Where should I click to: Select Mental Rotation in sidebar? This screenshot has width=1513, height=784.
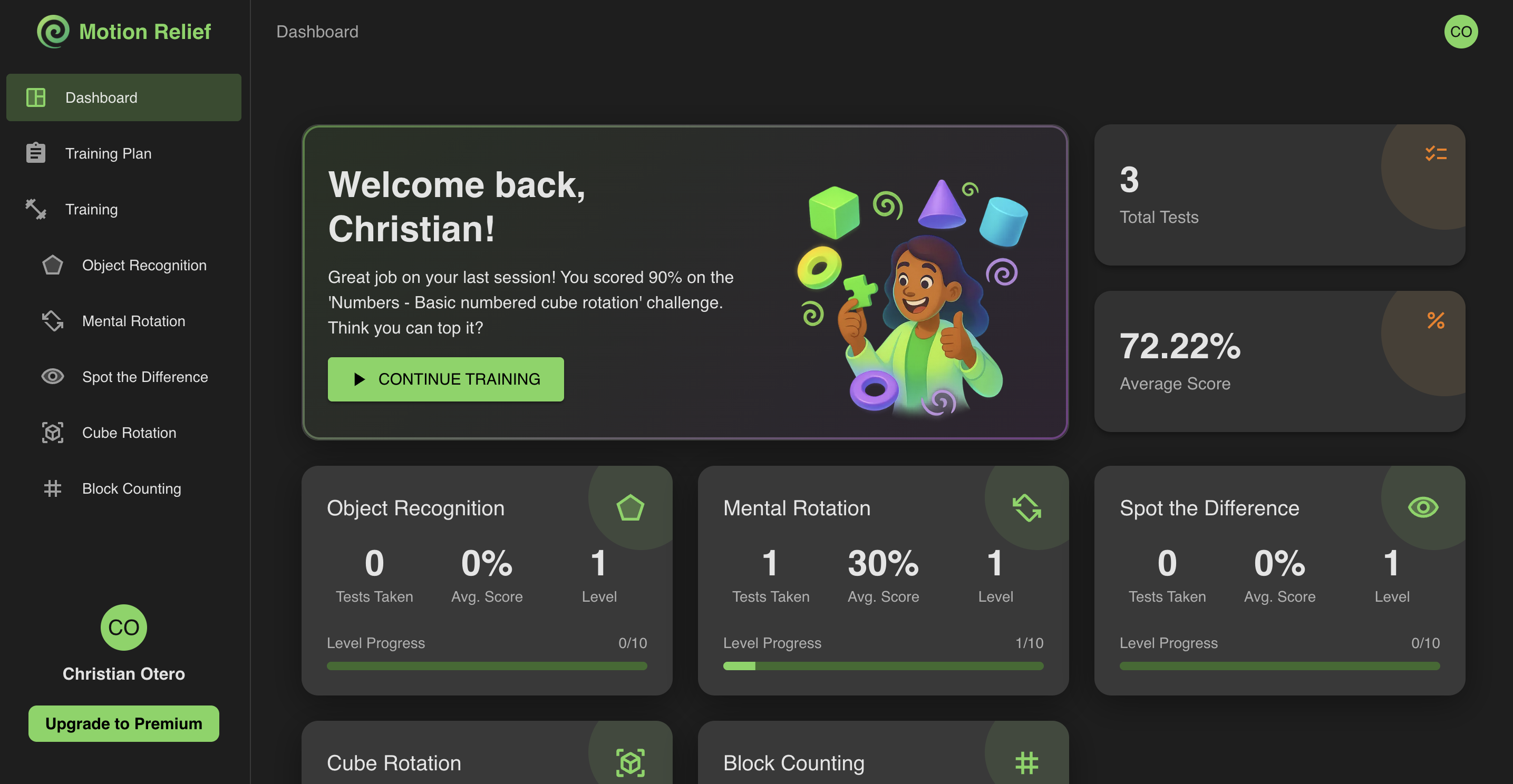133,321
